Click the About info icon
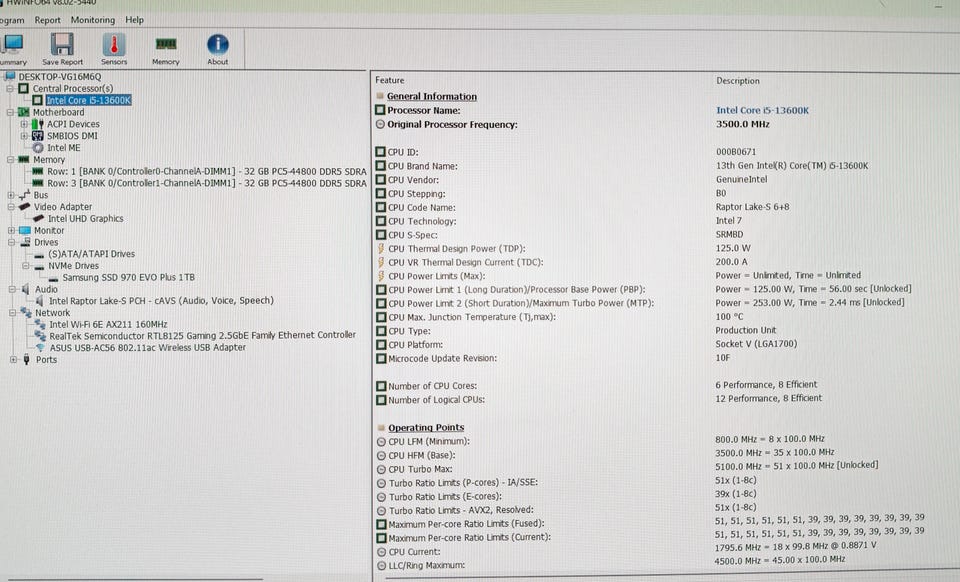The width and height of the screenshot is (960, 582). point(217,44)
